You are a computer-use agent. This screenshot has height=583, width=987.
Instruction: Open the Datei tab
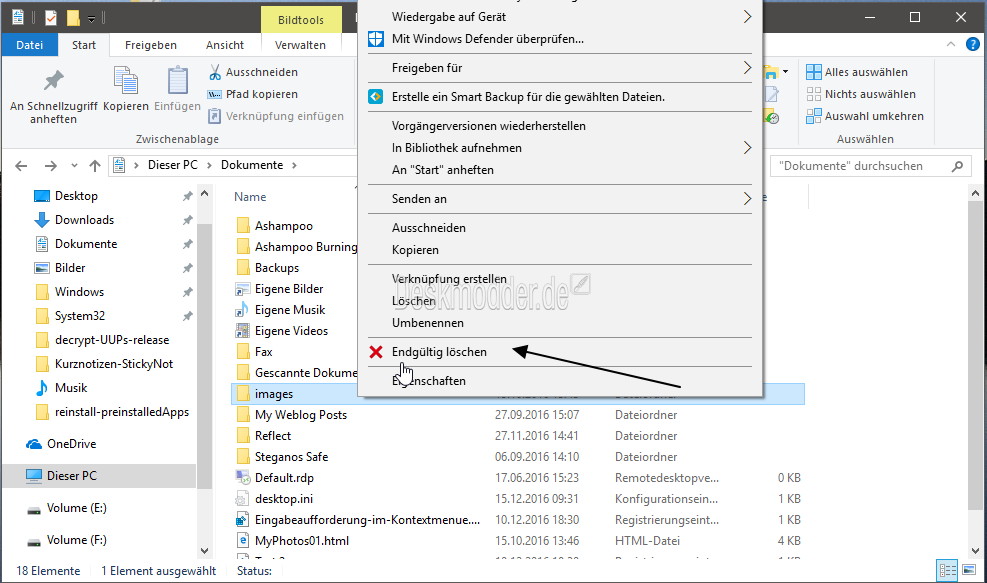[x=30, y=45]
